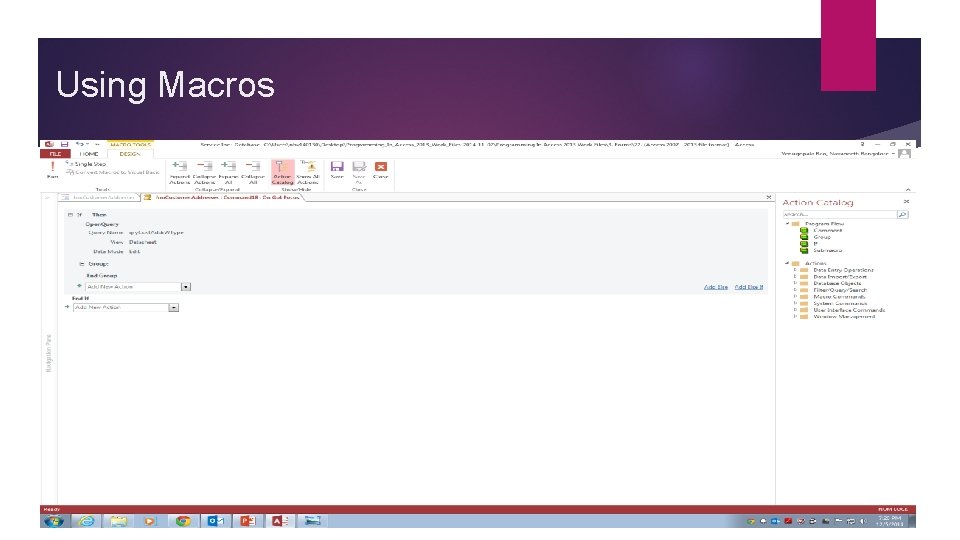
Task: Select the DESIGN ribbon tab
Action: [130, 154]
